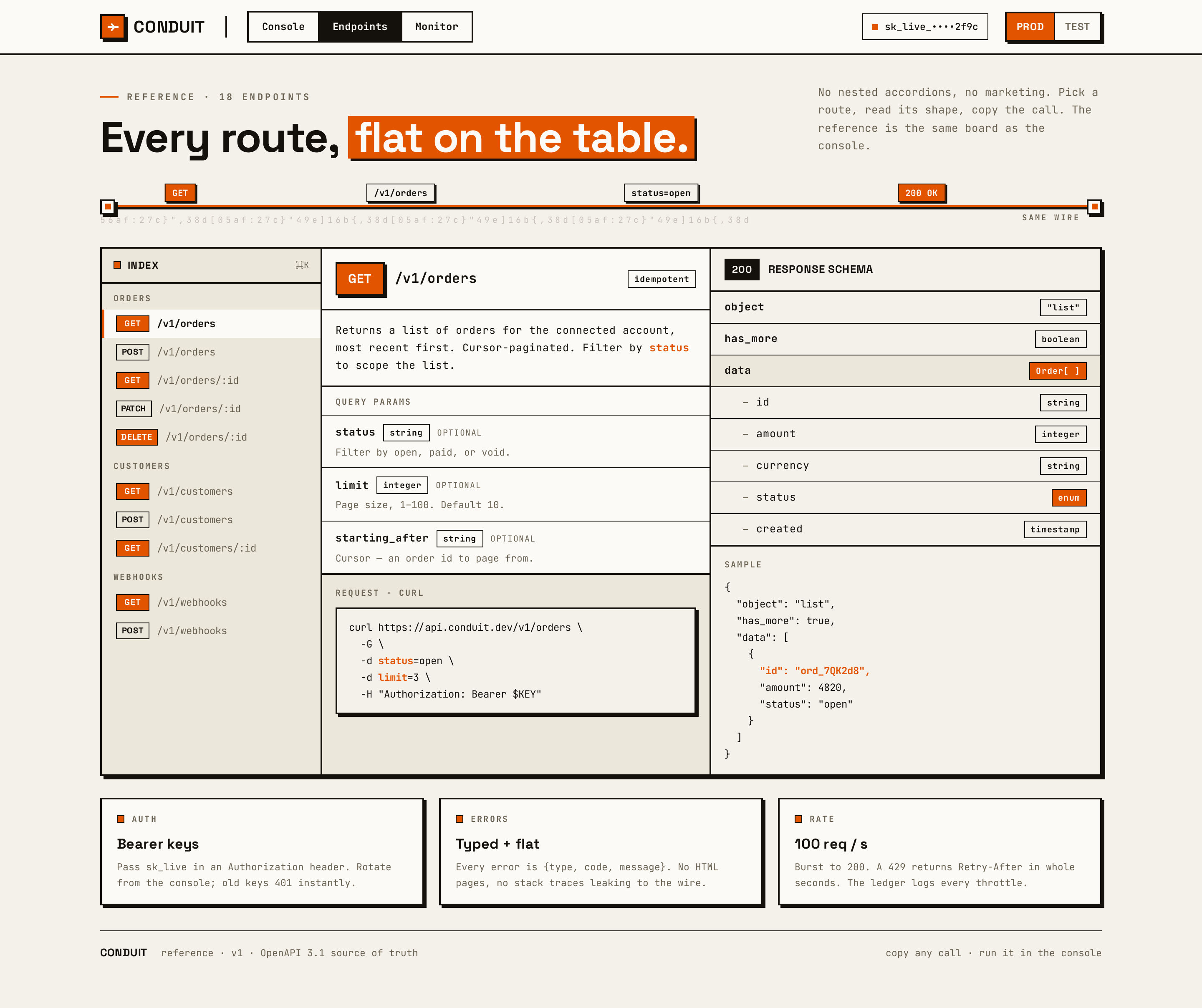The width and height of the screenshot is (1202, 1008).
Task: Click the GET chip on the wire
Action: point(180,193)
